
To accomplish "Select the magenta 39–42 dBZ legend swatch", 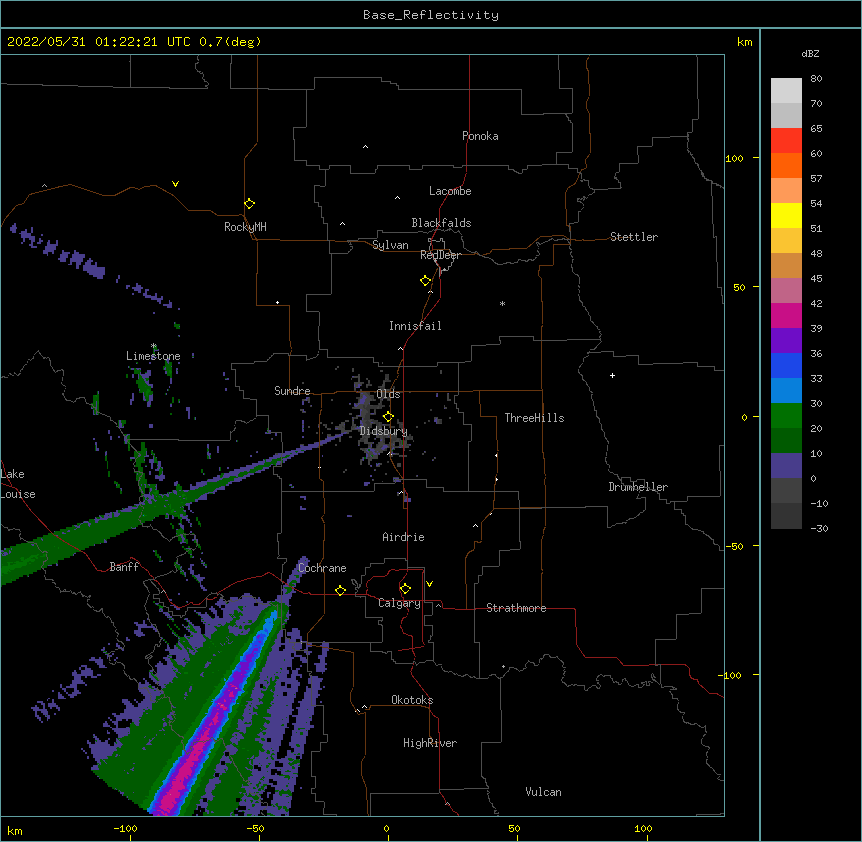I will (786, 315).
